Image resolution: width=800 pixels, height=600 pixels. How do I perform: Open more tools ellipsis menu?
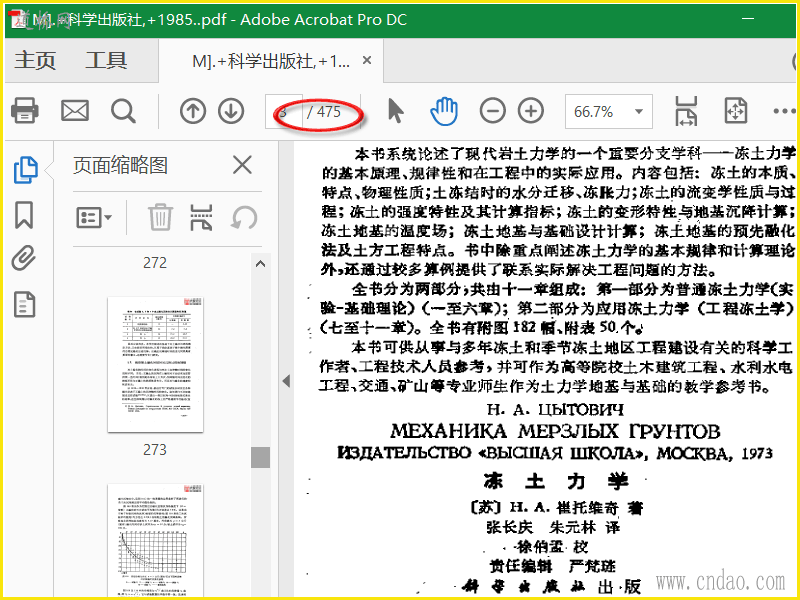(784, 111)
